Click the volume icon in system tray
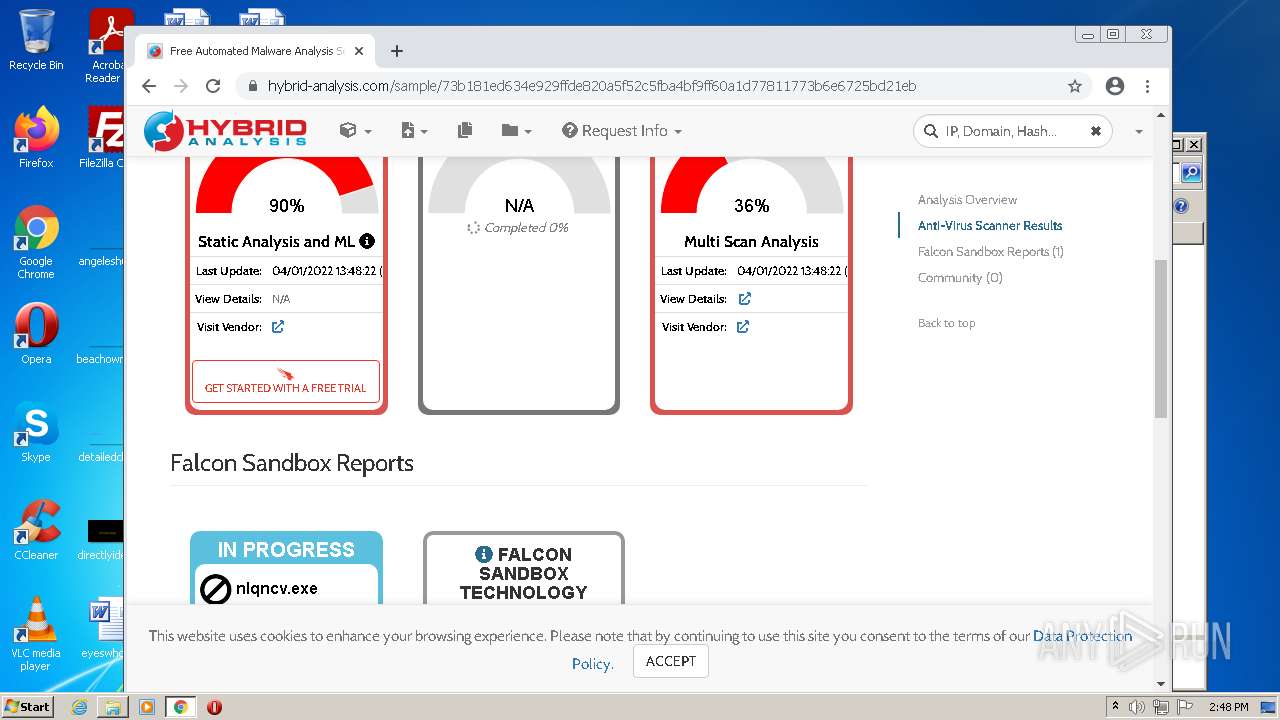 click(x=1137, y=707)
